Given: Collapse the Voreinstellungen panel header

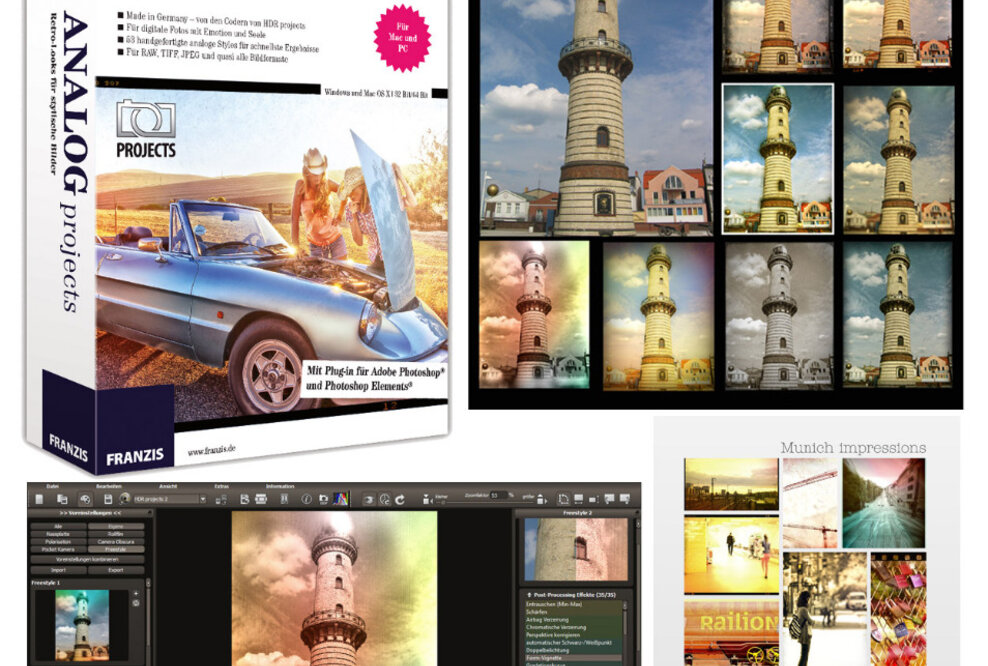Looking at the screenshot, I should click(90, 513).
